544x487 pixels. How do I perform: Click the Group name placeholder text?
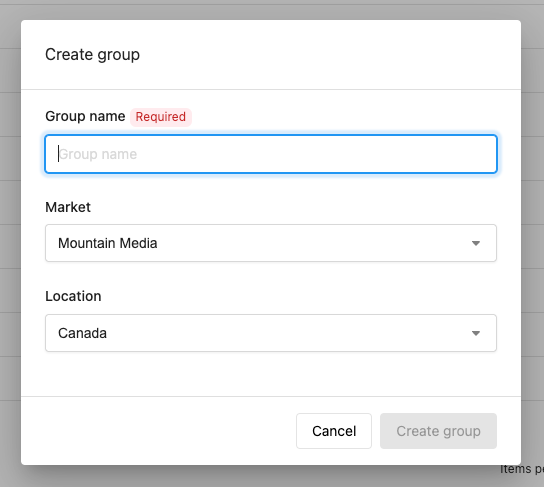pyautogui.click(x=98, y=154)
